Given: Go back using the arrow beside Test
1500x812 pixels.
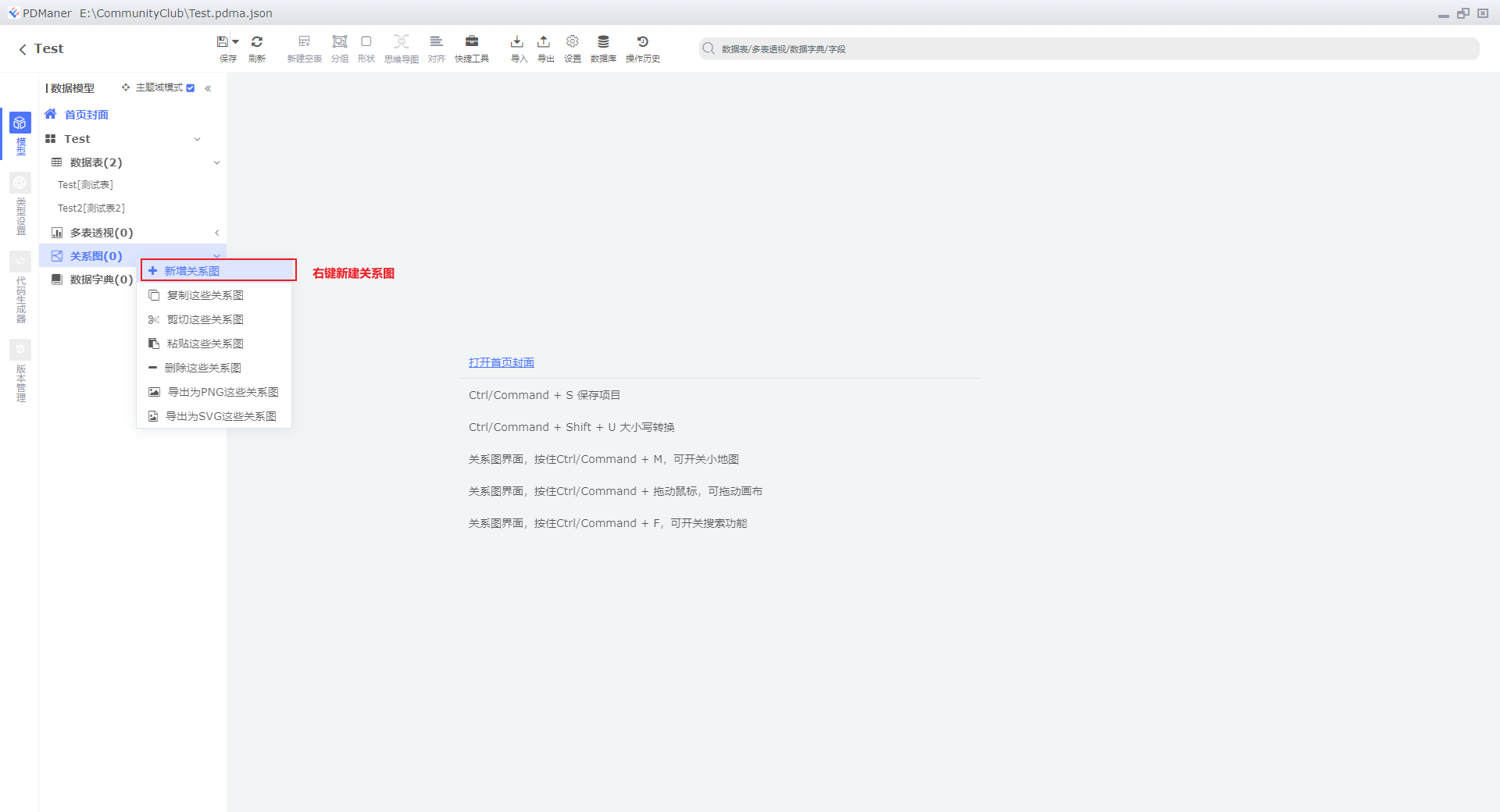Looking at the screenshot, I should coord(23,49).
